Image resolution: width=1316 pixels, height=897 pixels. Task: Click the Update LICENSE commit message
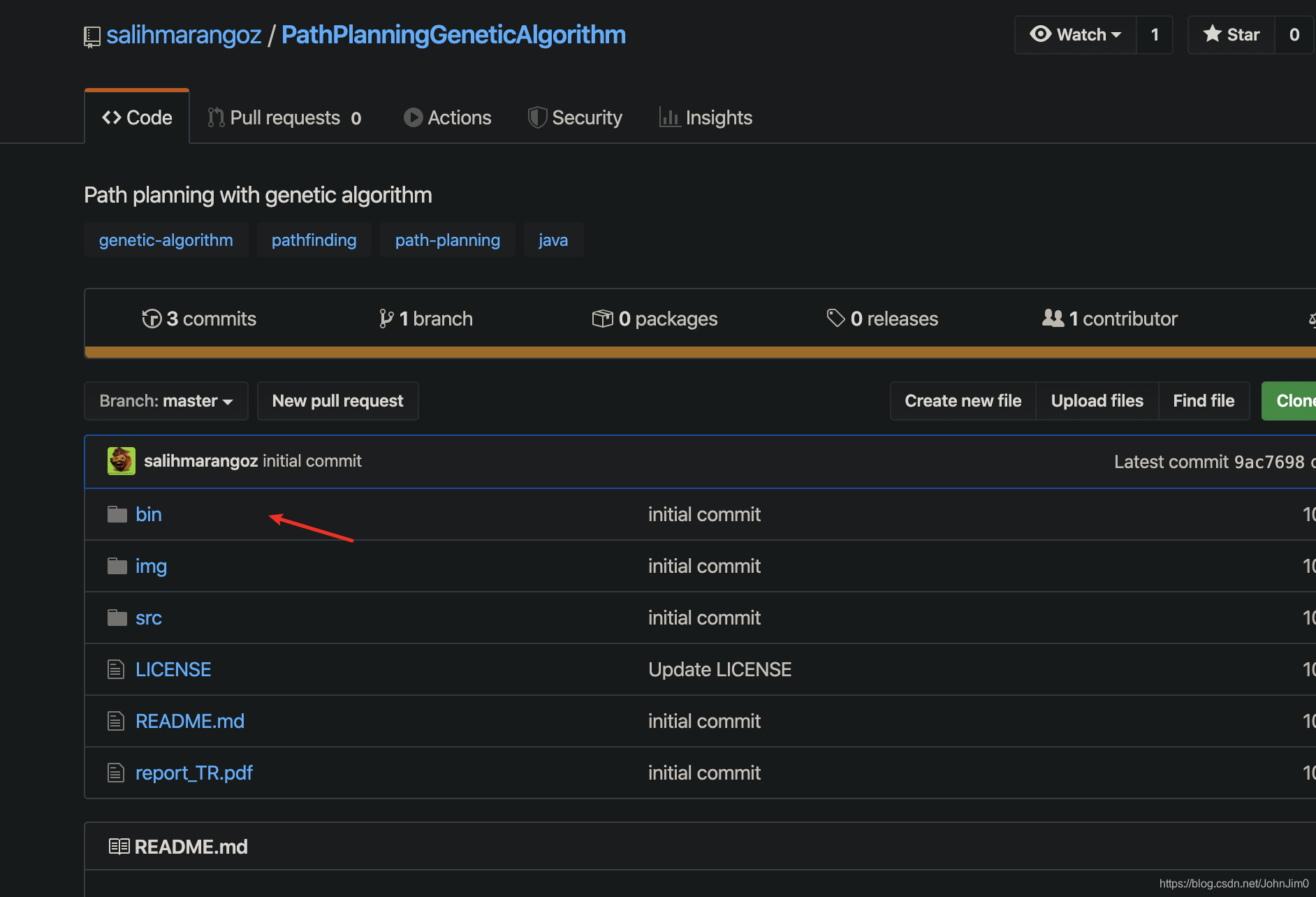[720, 669]
